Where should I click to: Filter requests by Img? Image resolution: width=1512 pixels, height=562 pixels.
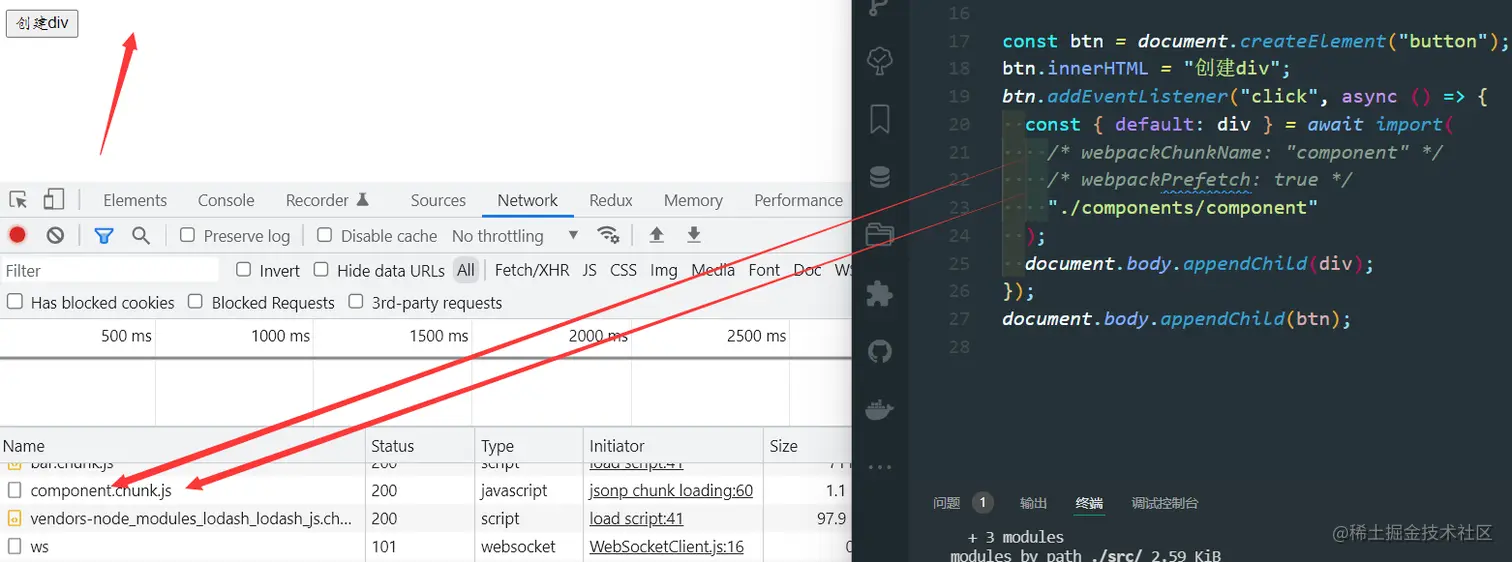click(x=664, y=270)
